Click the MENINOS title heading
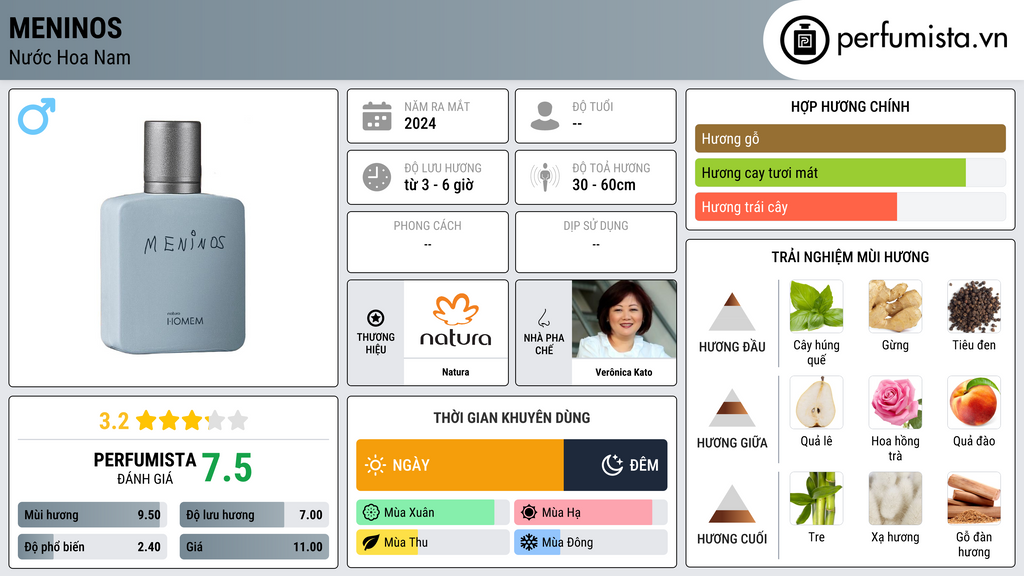The image size is (1024, 576). [x=65, y=28]
